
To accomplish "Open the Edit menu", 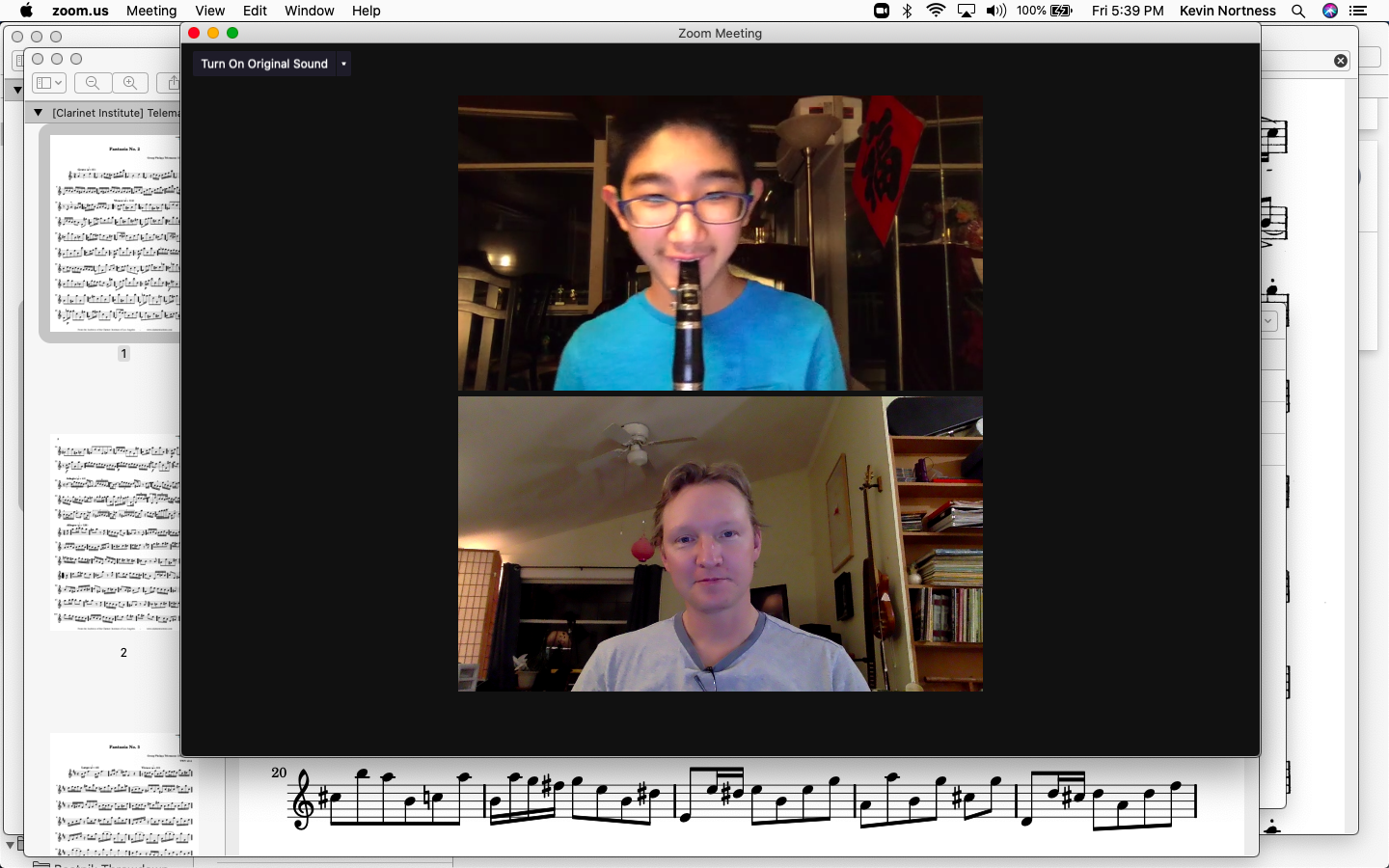I will click(x=255, y=11).
